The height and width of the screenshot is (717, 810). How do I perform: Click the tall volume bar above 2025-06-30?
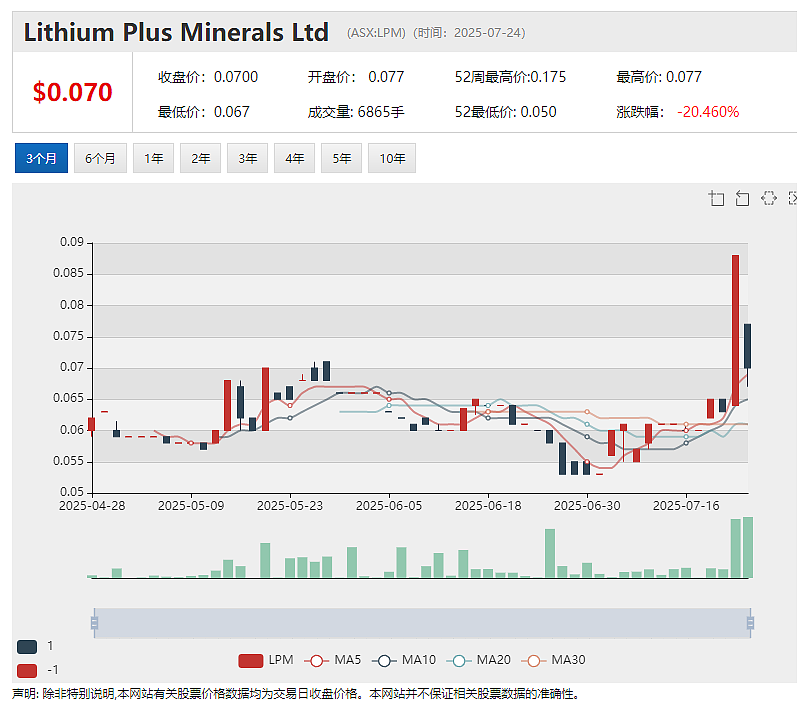click(550, 553)
